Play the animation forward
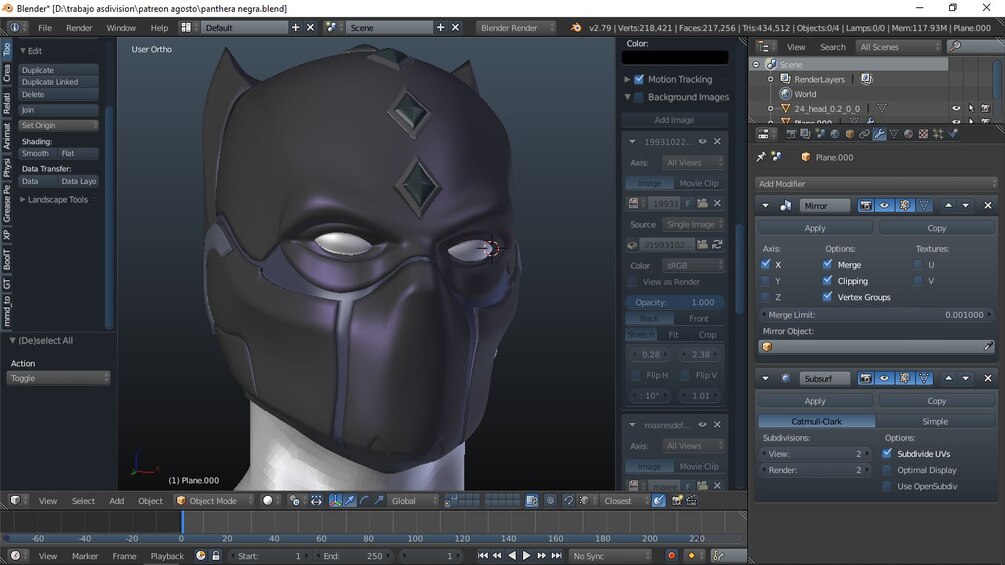 [x=526, y=556]
